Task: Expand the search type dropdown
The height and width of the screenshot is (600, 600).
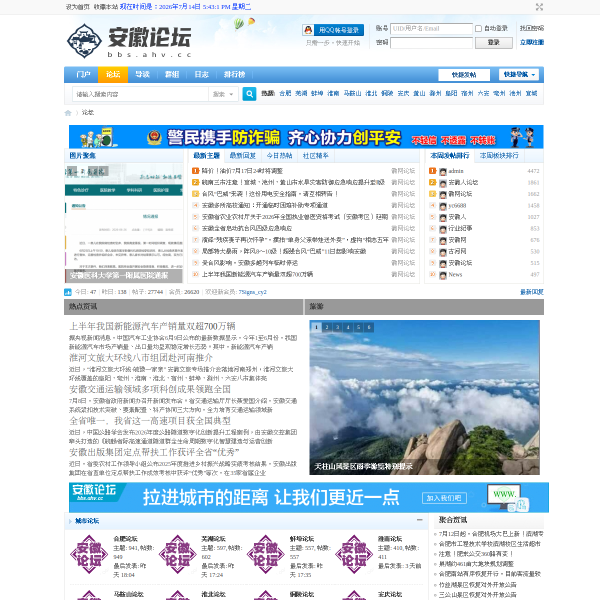Action: point(223,94)
